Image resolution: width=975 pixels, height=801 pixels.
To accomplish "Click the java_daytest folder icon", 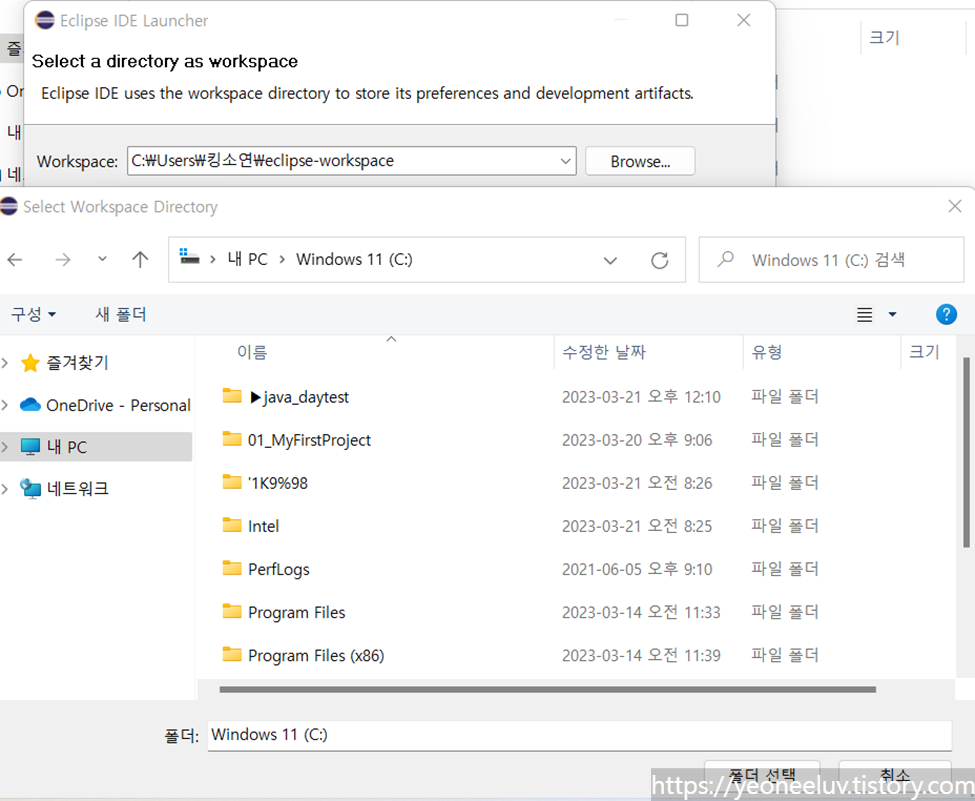I will click(232, 396).
